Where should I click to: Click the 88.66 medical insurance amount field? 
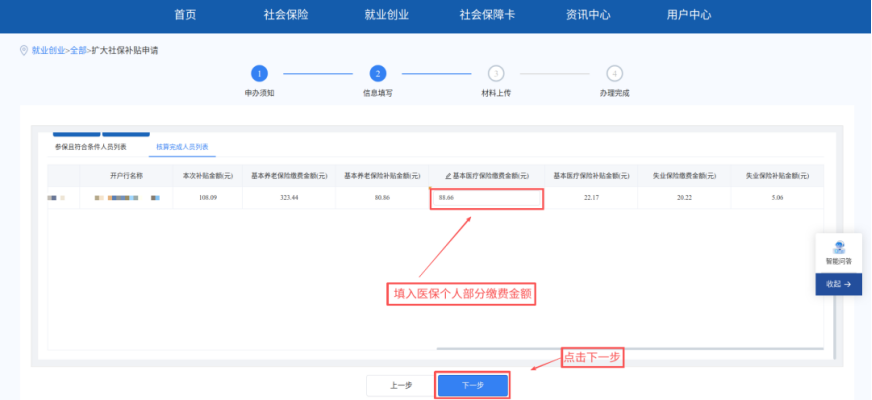[x=487, y=198]
